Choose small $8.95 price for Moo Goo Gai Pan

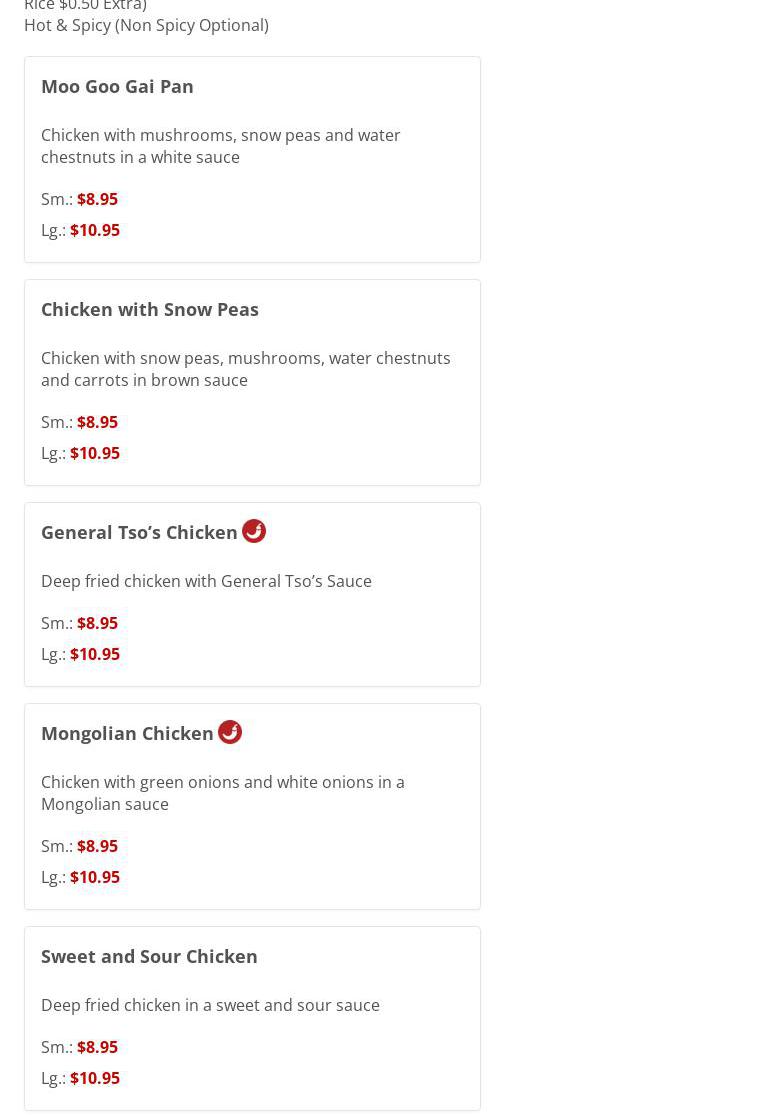pyautogui.click(x=97, y=199)
